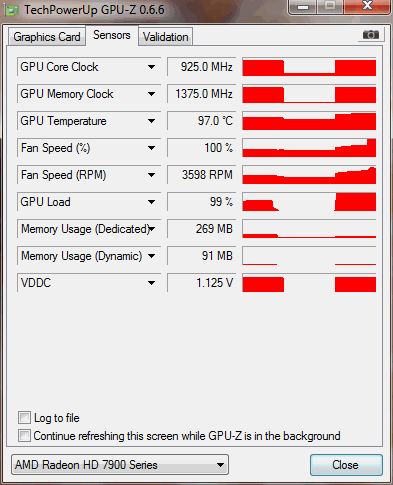Click the 97.0 °C temperature reading field

(201, 121)
